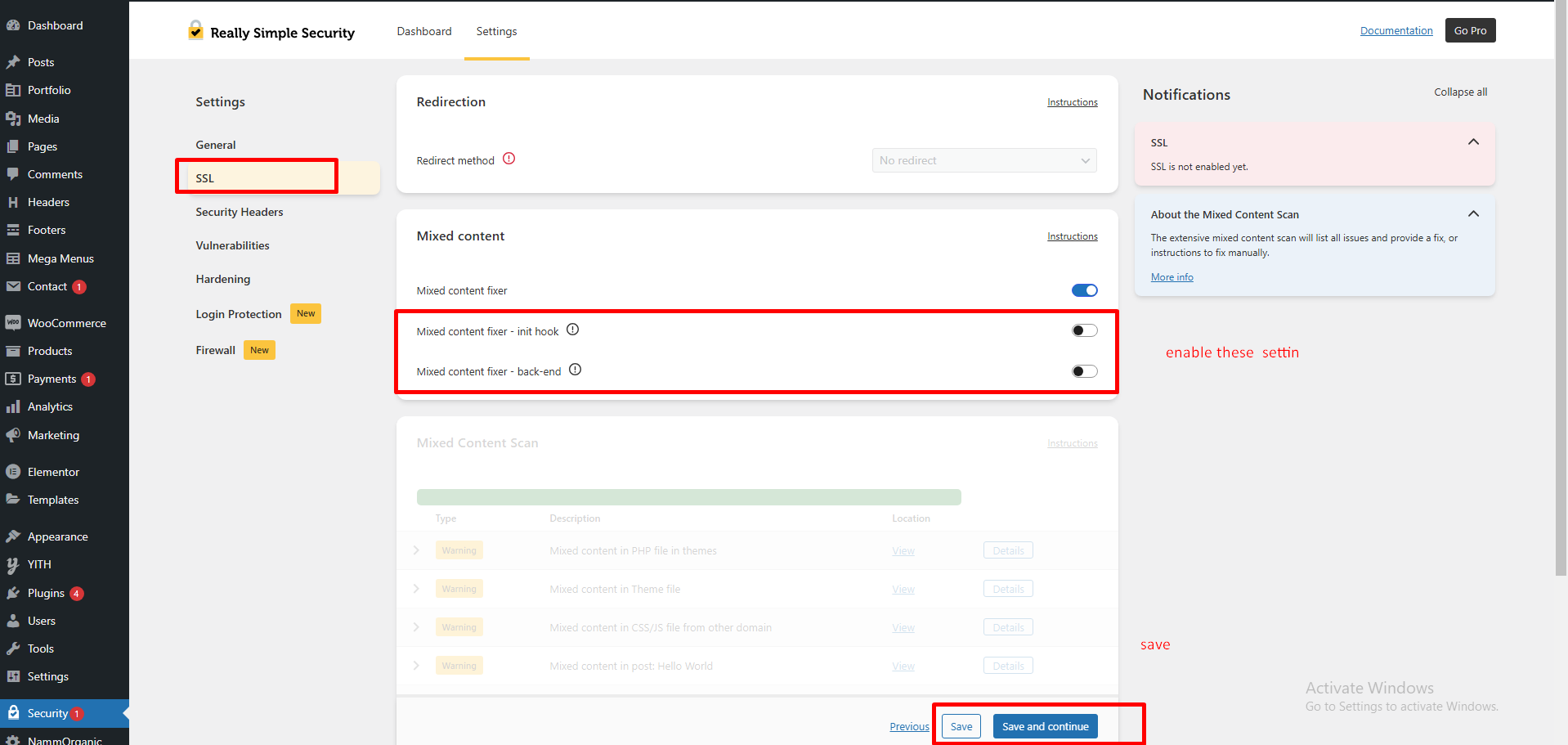Open Login Protection section
Viewport: 1568px width, 745px height.
(x=239, y=314)
